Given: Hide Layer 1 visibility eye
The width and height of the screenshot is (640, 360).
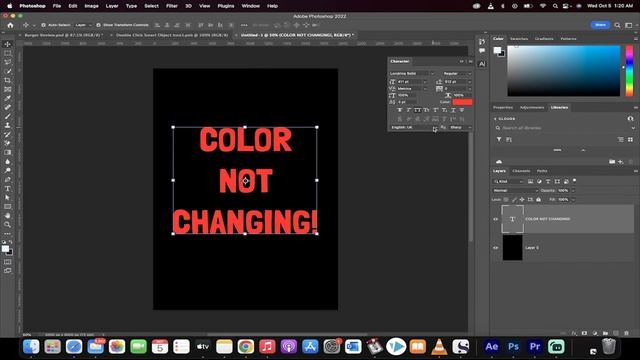Looking at the screenshot, I should point(496,248).
